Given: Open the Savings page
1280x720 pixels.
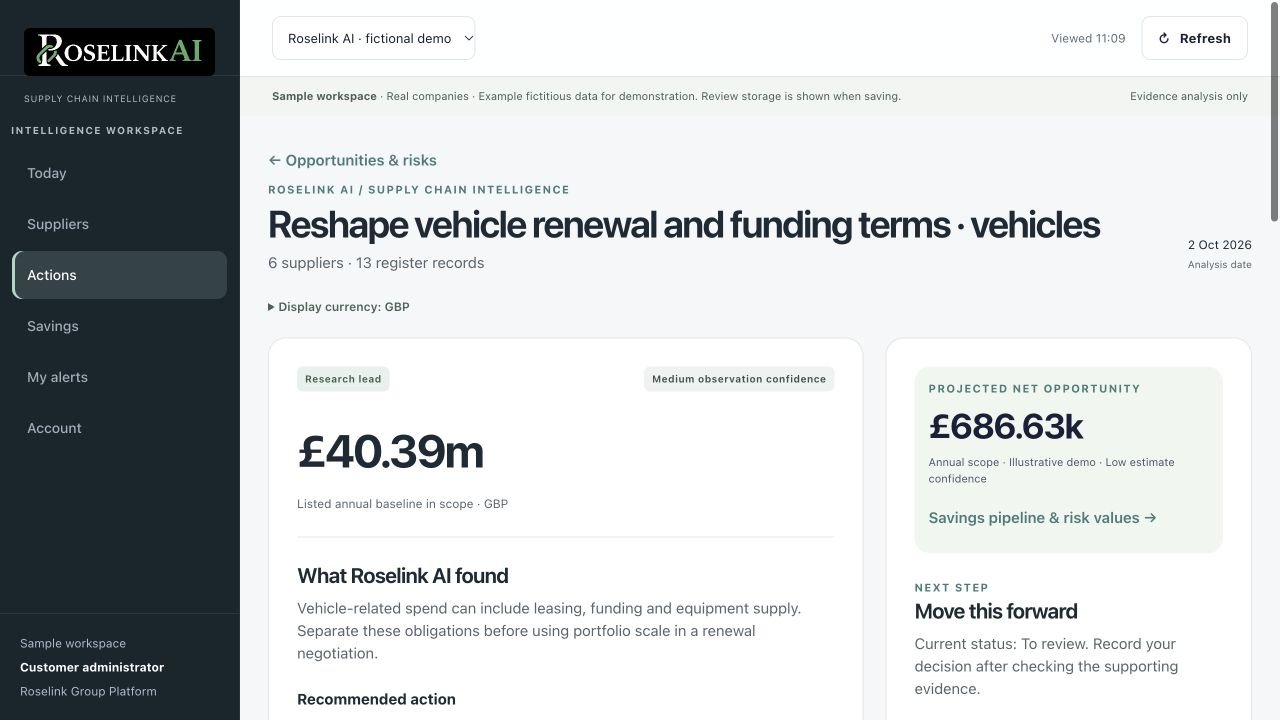Looking at the screenshot, I should click(x=119, y=326).
